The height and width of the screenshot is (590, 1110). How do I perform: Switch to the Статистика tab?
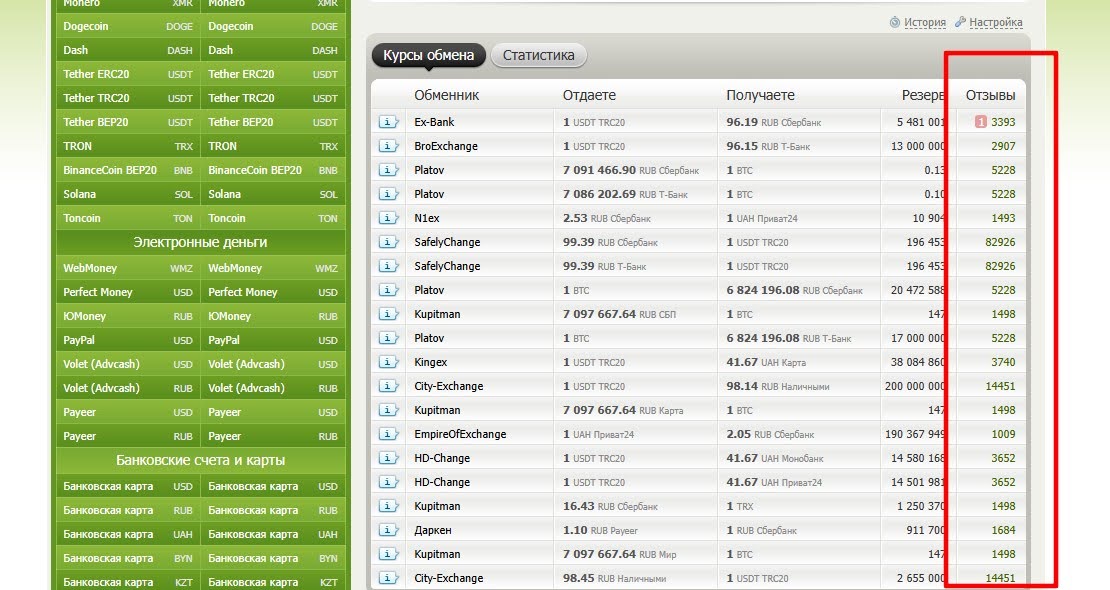(x=538, y=56)
